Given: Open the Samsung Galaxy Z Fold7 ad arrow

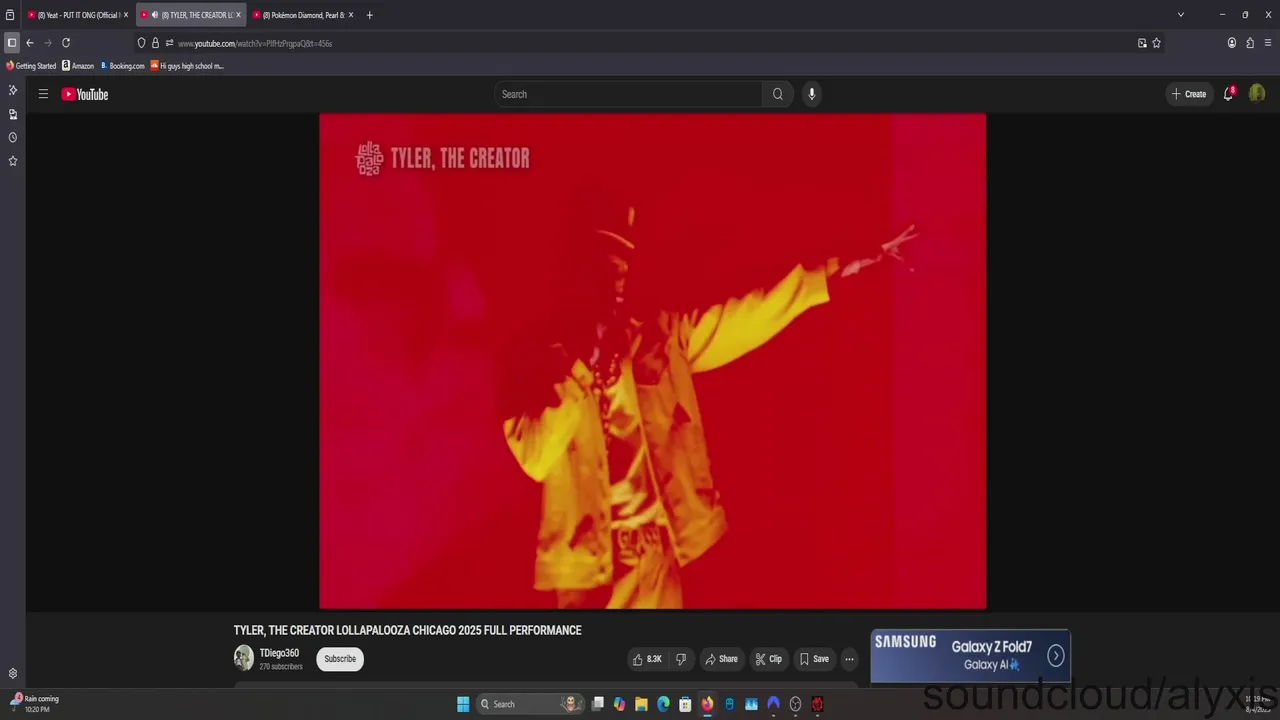Looking at the screenshot, I should [1056, 656].
